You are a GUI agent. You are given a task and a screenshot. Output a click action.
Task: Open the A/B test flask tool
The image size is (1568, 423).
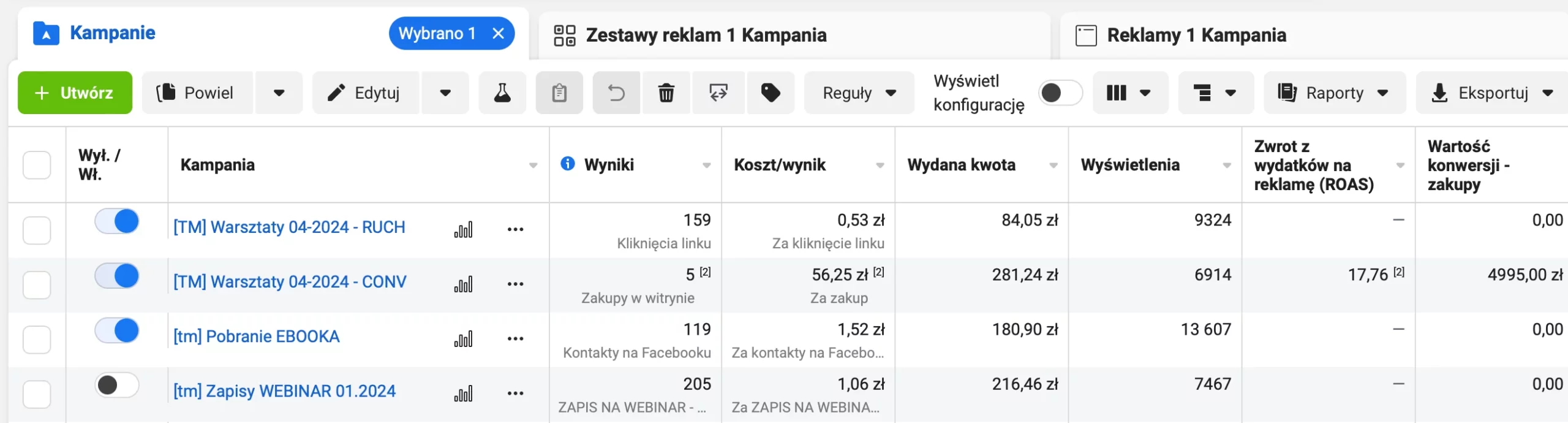coord(502,93)
